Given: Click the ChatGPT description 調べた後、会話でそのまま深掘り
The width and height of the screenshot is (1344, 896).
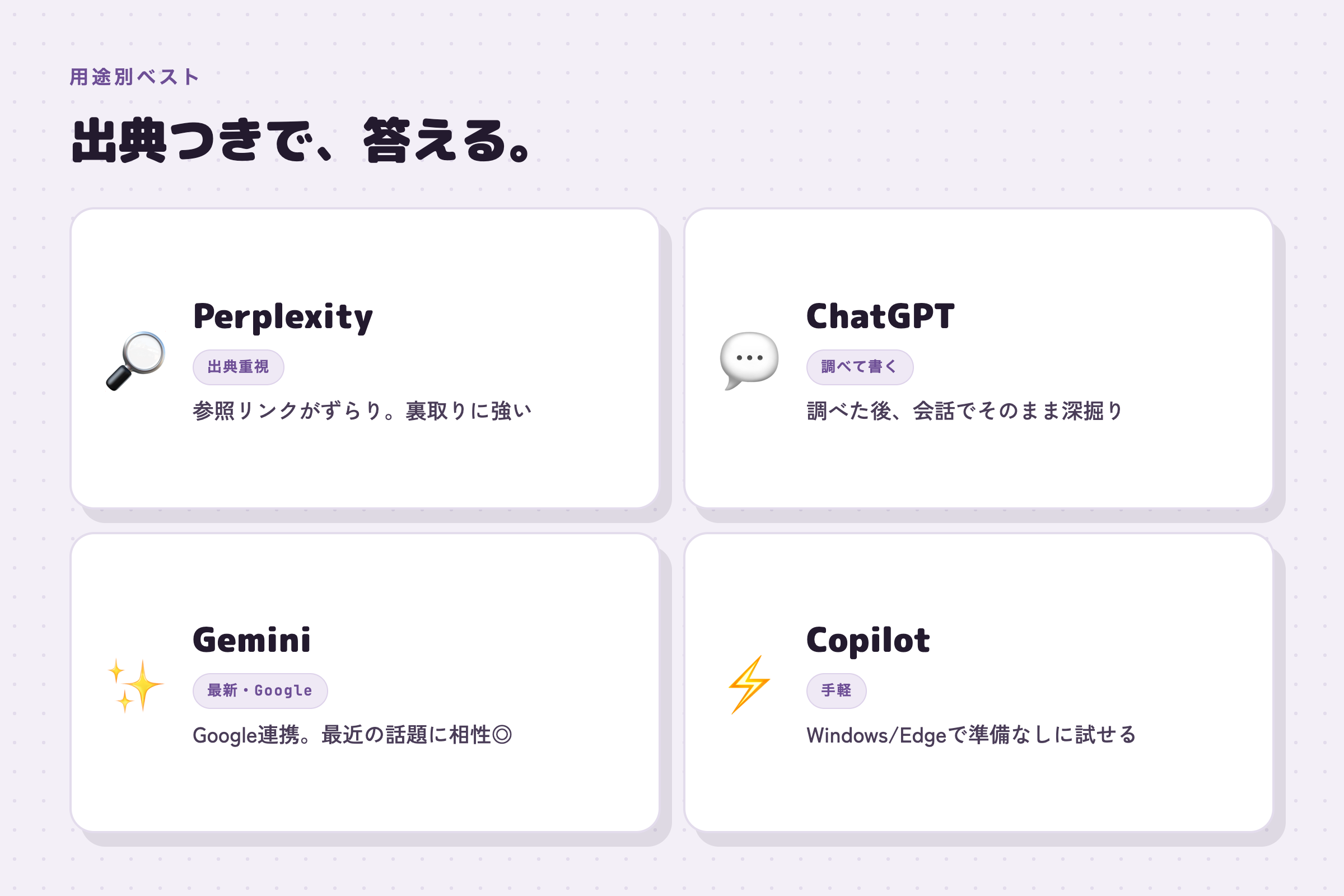Looking at the screenshot, I should [965, 411].
